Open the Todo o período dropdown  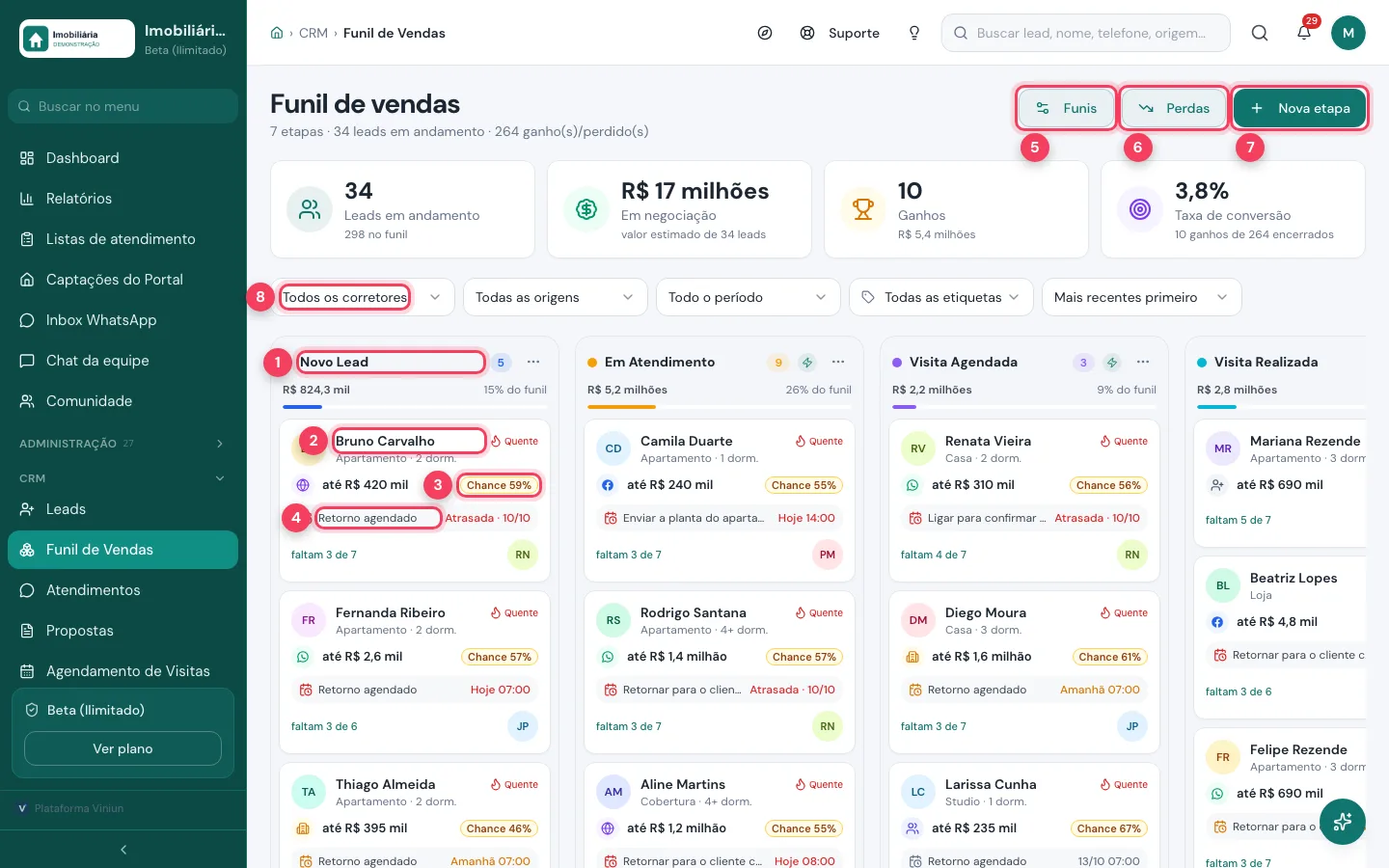pos(748,297)
